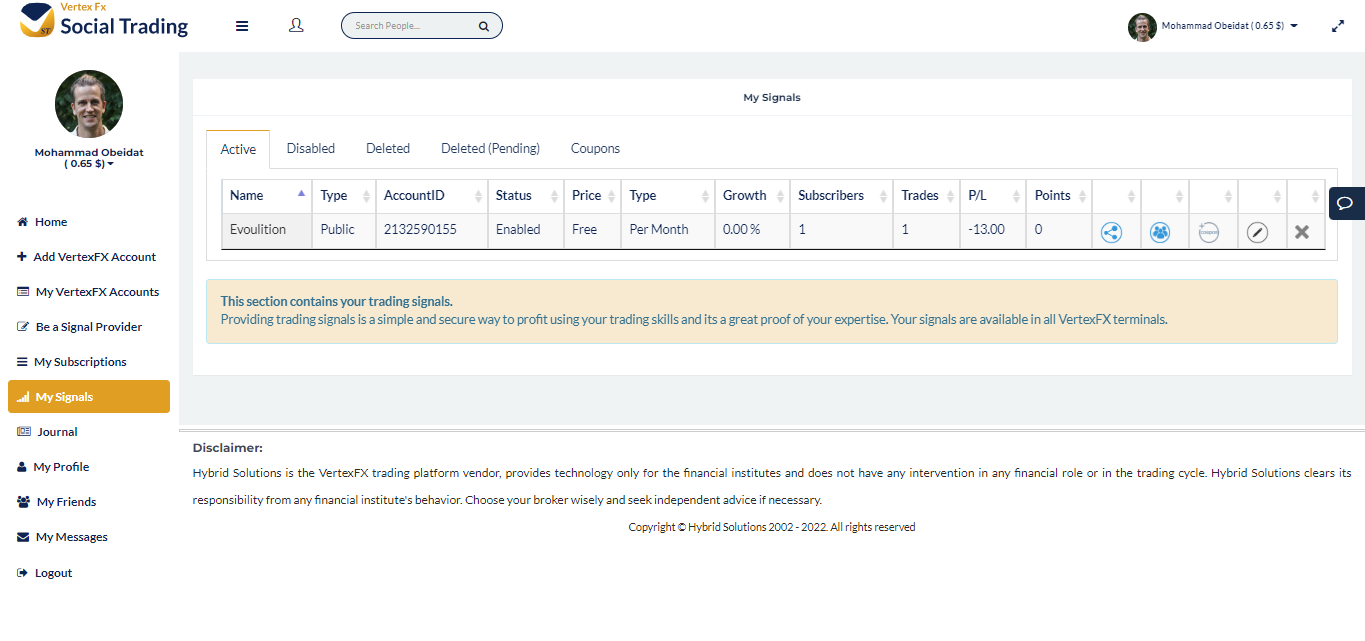
Task: Click the share icon for Evoulition signal
Action: (x=1111, y=232)
